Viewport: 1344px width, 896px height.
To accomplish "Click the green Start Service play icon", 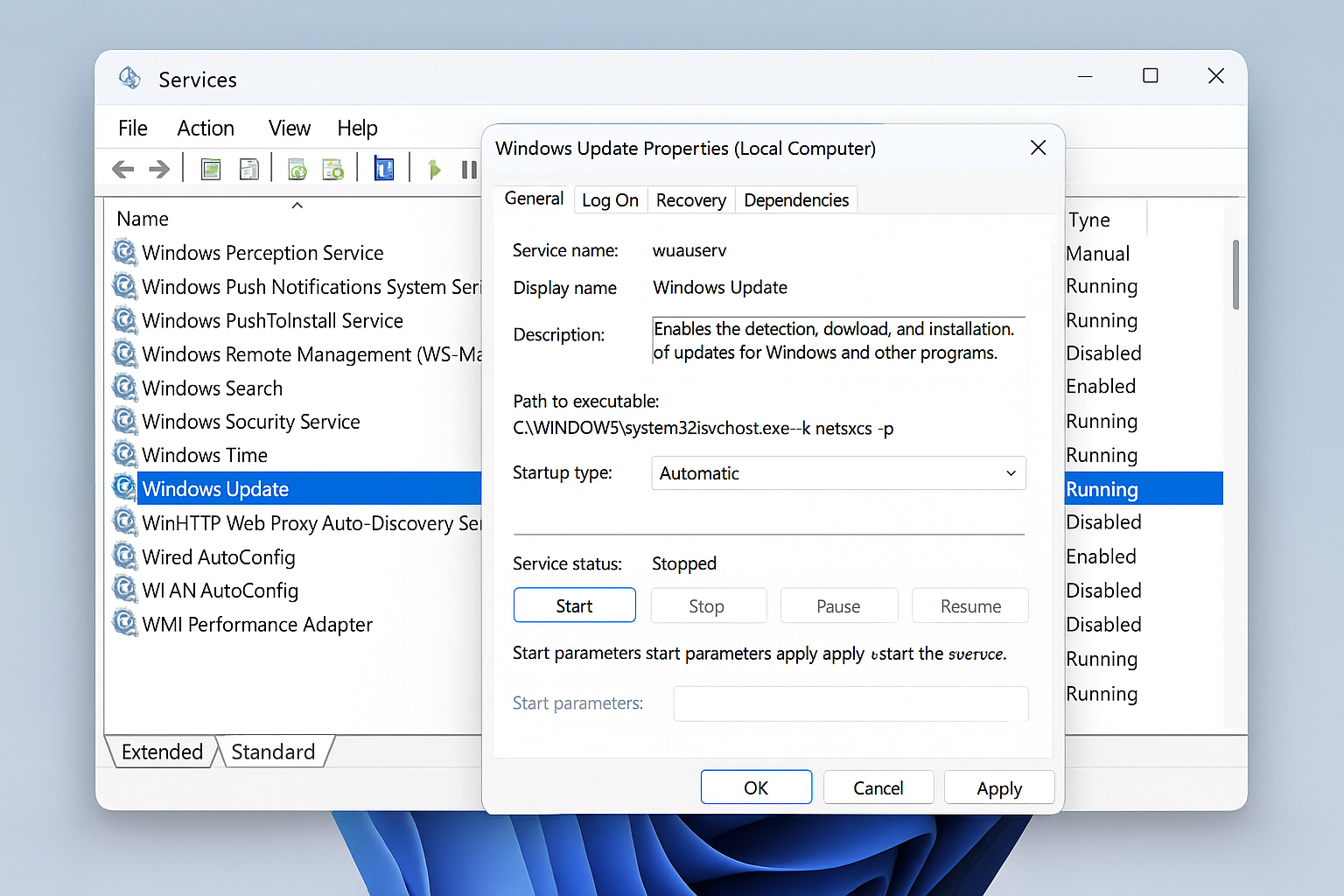I will (434, 169).
